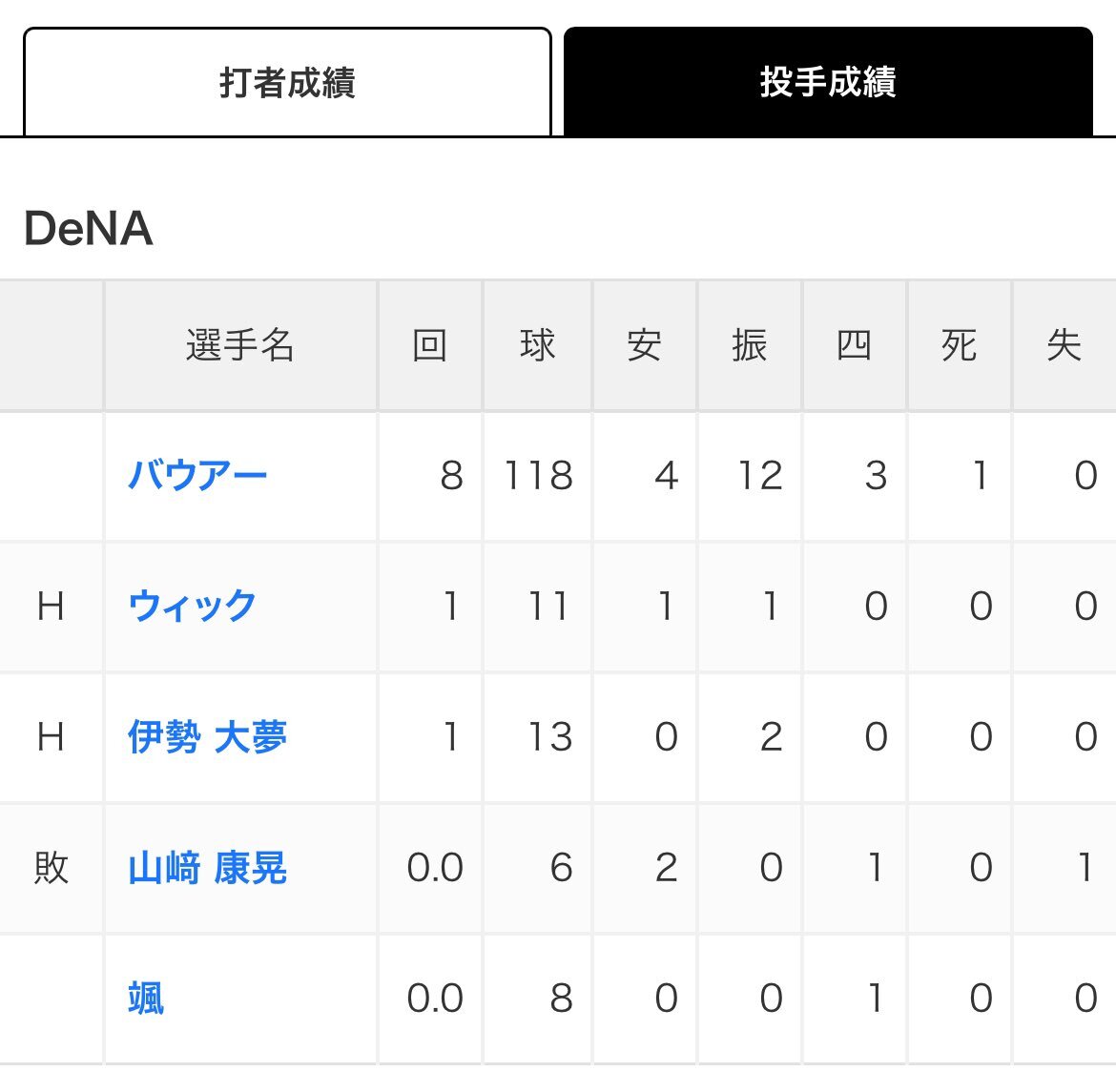Select the 投手成績 tab
1116x1092 pixels.
point(828,82)
